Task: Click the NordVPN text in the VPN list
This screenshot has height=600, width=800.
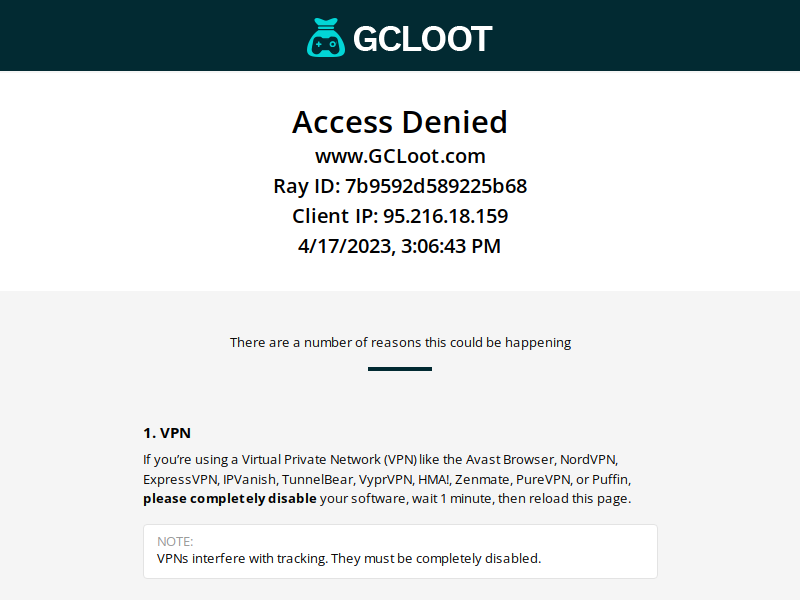Action: (x=589, y=460)
